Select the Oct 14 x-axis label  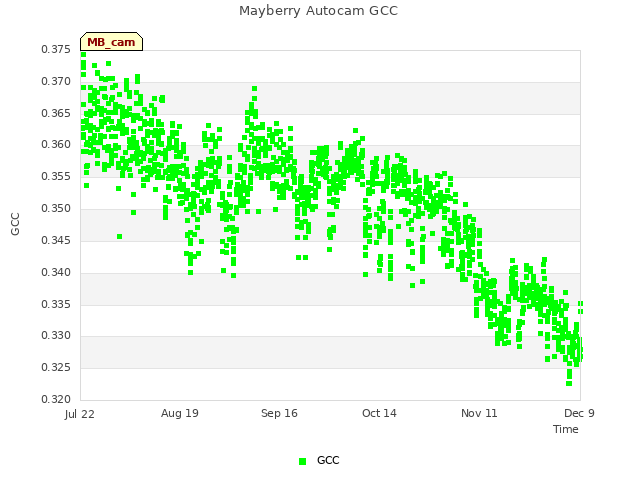pos(379,413)
